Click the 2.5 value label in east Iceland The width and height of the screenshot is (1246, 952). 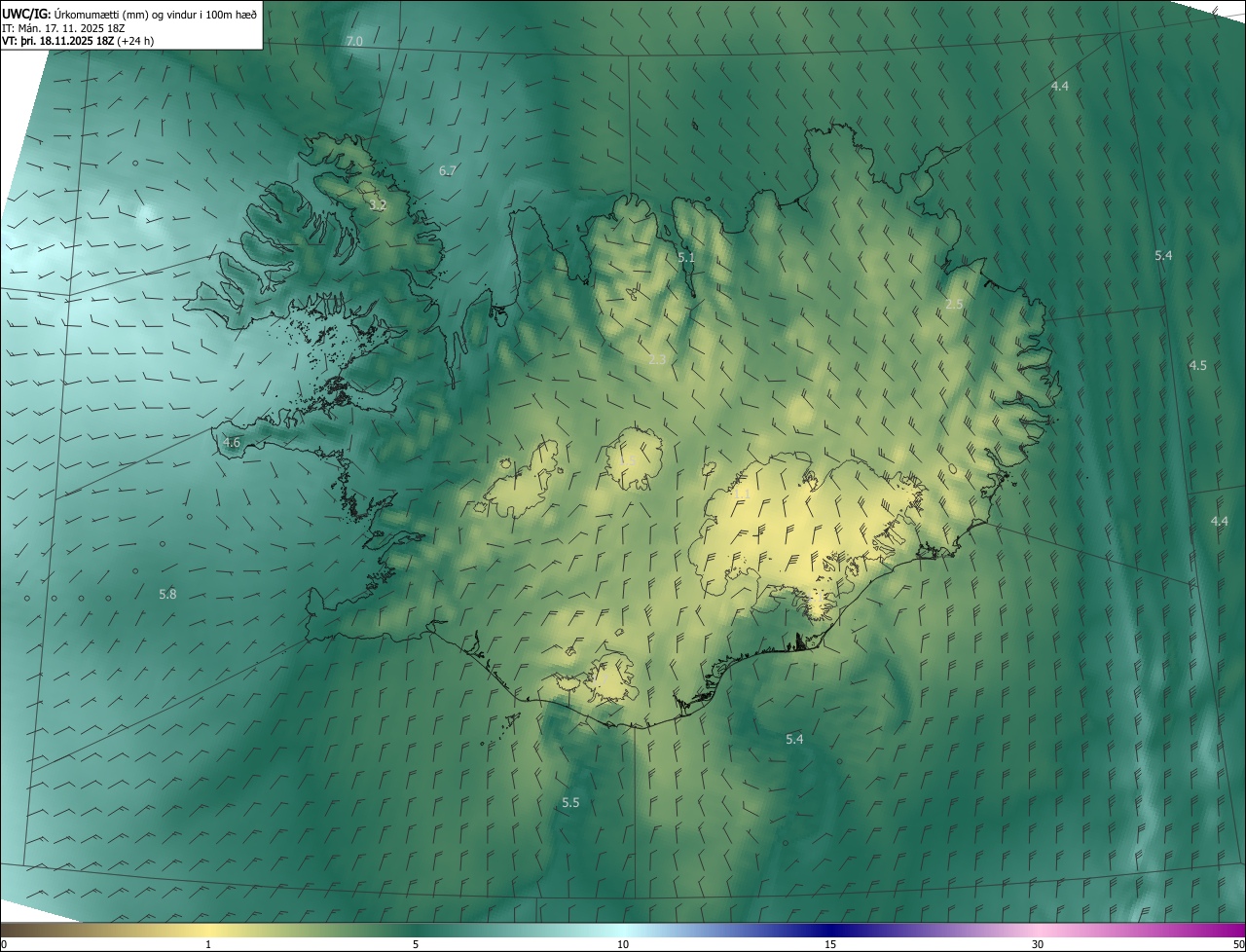[x=954, y=304]
